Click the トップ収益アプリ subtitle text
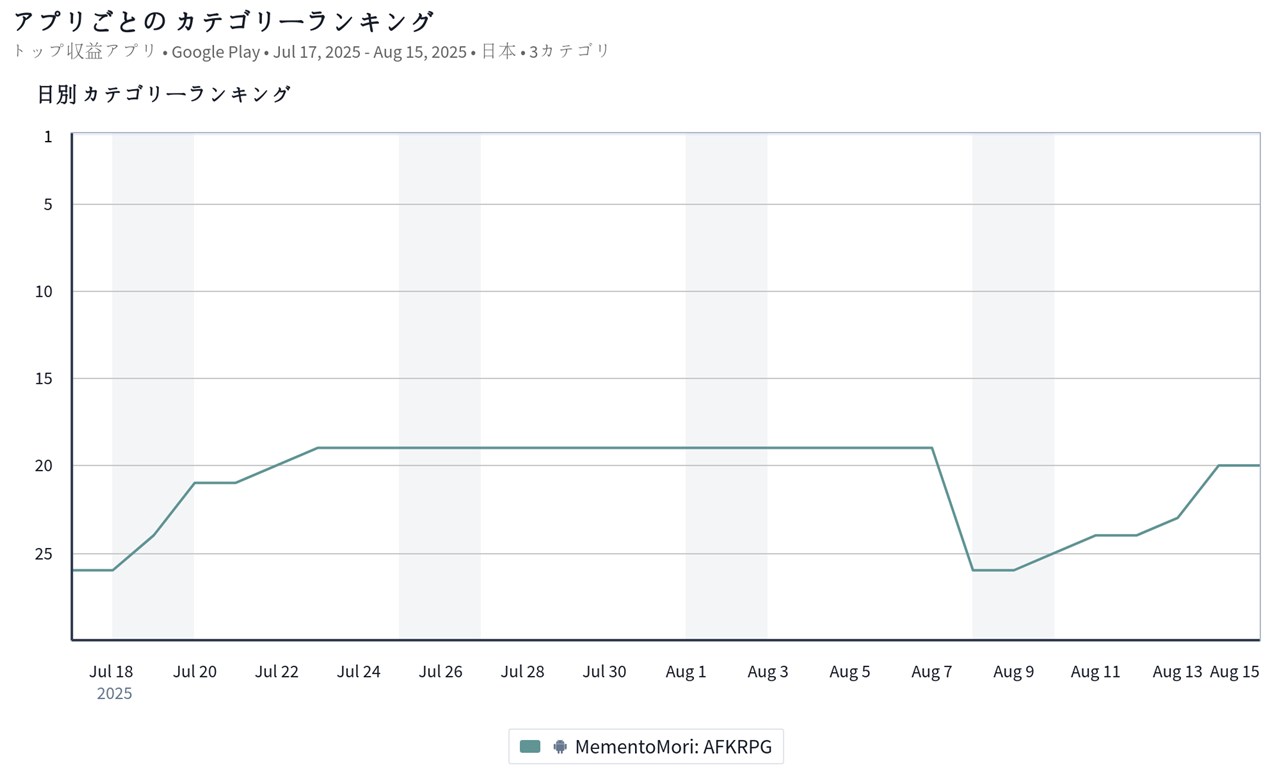 pos(84,52)
